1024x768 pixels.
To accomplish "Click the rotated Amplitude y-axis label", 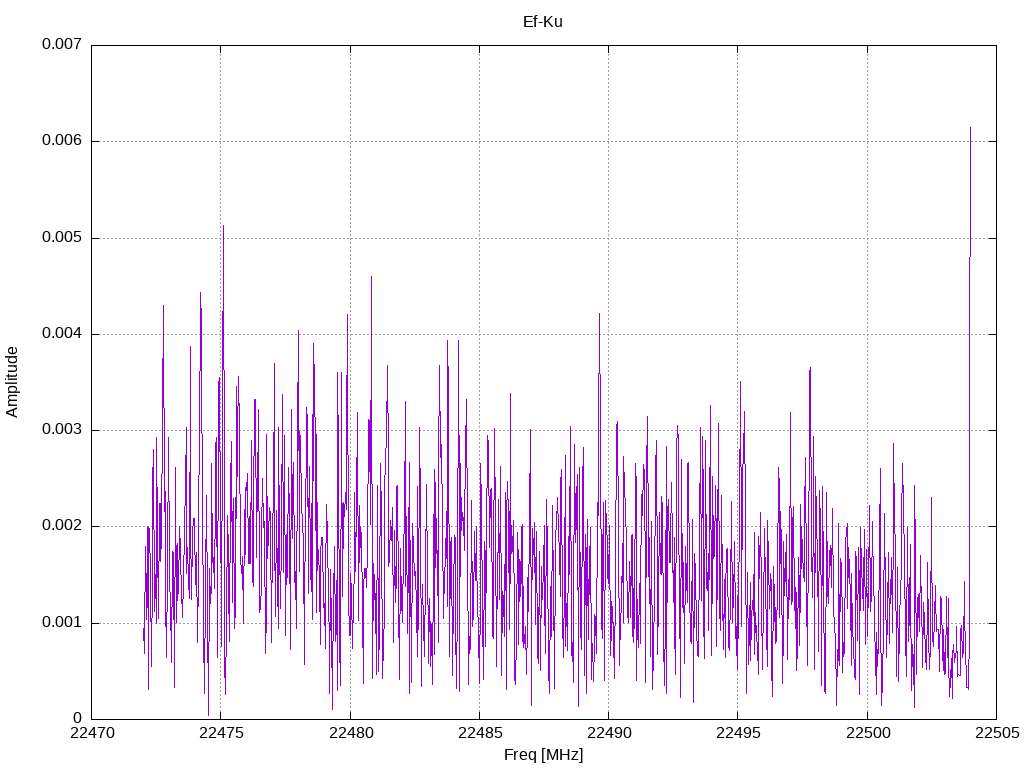I will click(13, 381).
